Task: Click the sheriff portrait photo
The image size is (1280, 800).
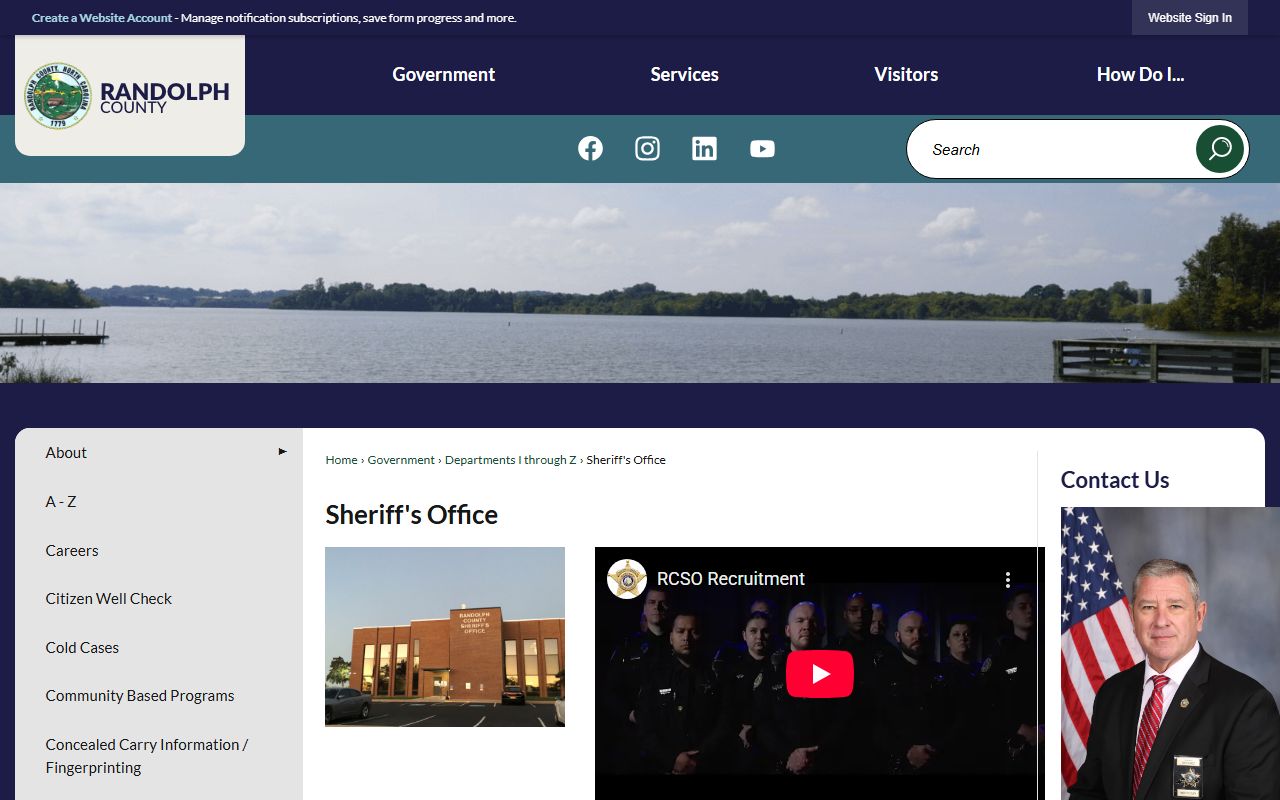Action: [x=1170, y=653]
